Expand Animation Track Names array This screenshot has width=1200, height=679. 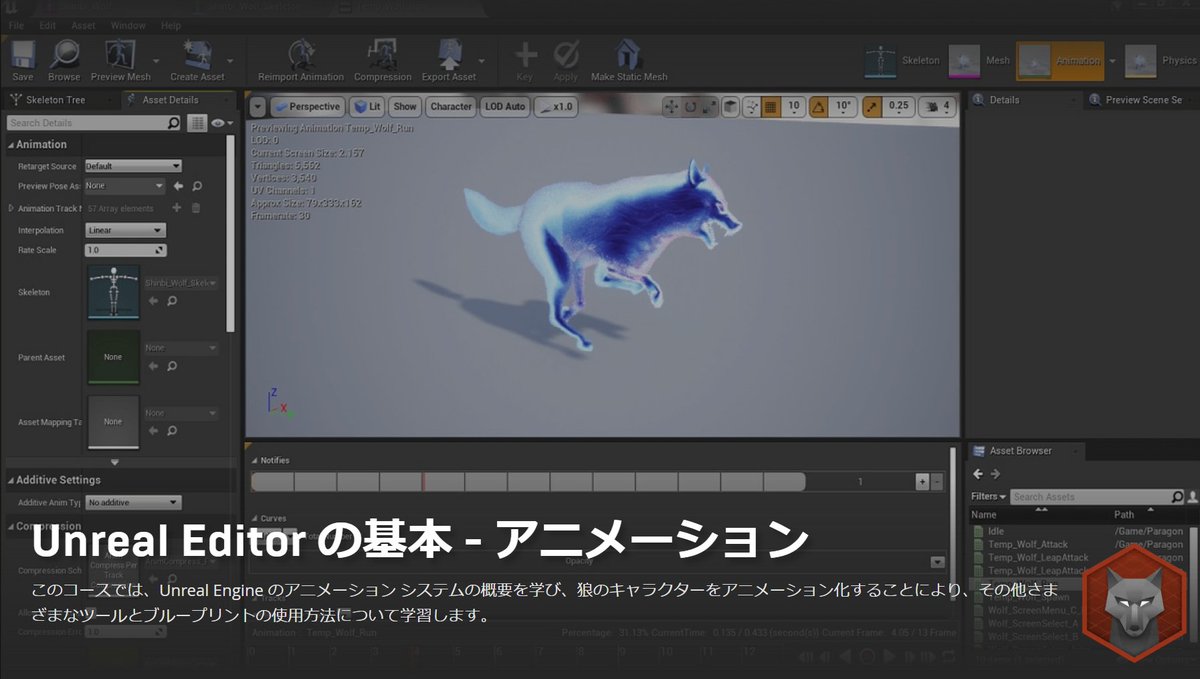click(11, 208)
